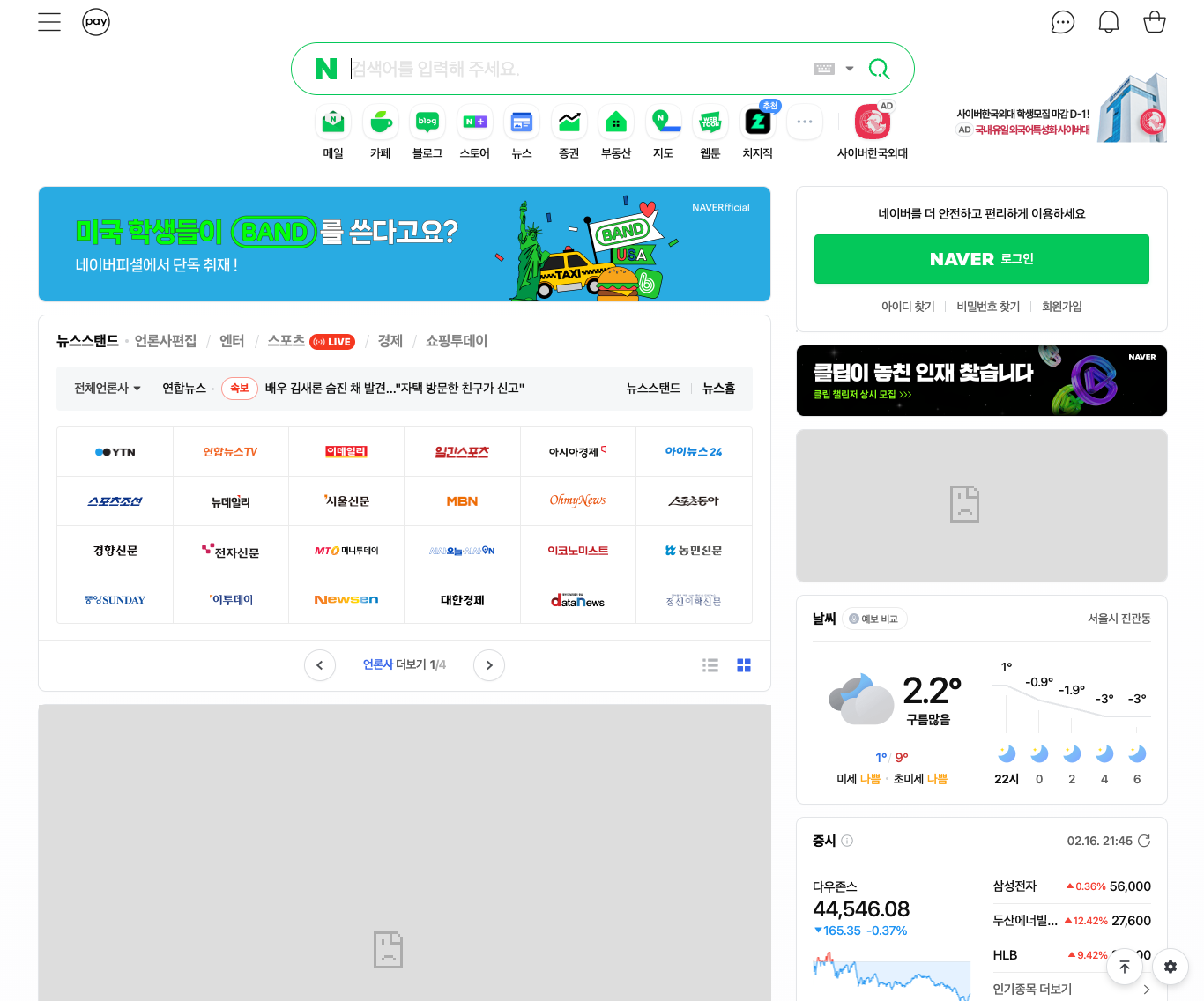
Task: Switch to grid view of press
Action: (x=744, y=665)
